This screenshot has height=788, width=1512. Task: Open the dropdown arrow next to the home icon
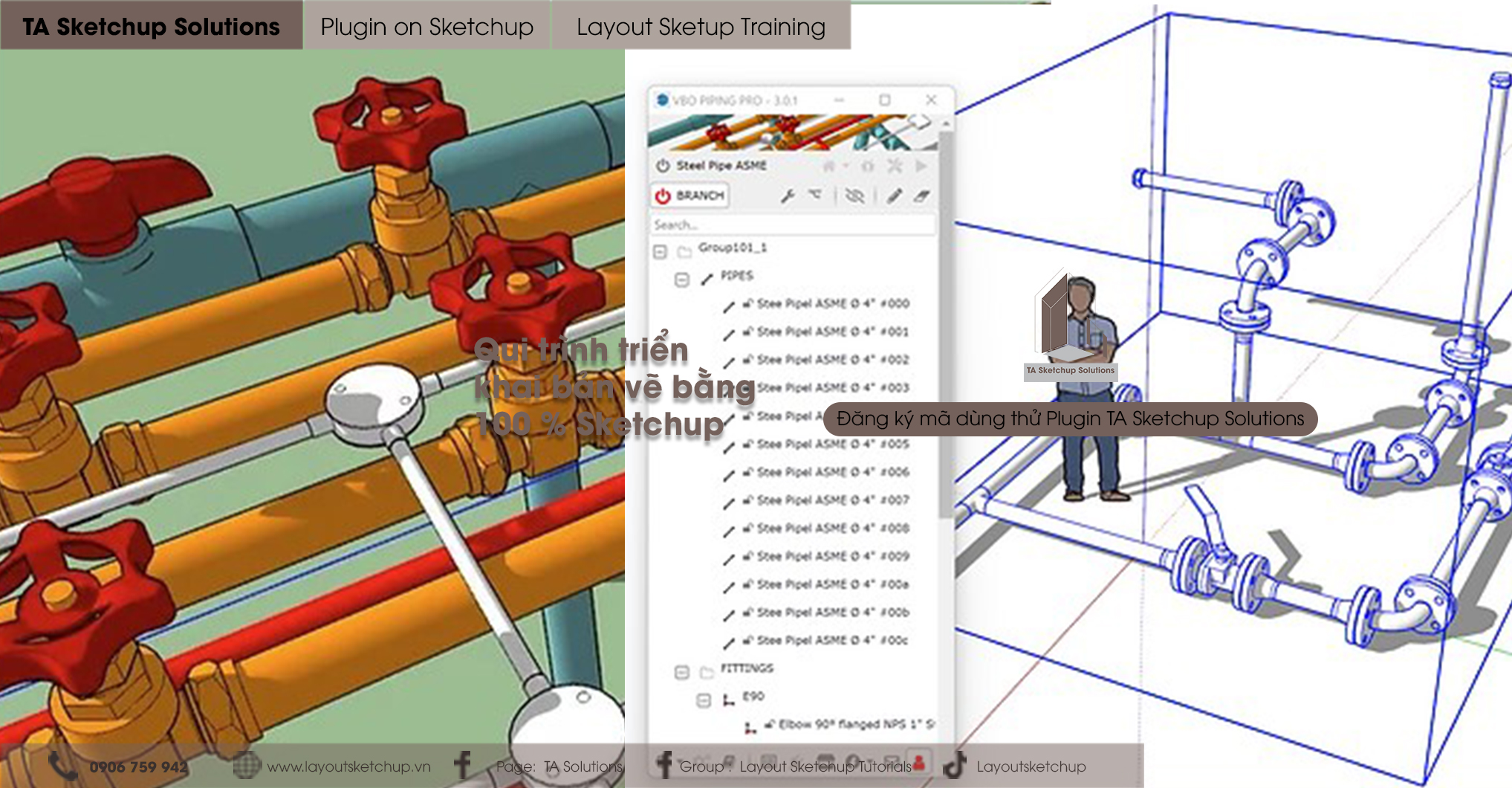click(846, 167)
